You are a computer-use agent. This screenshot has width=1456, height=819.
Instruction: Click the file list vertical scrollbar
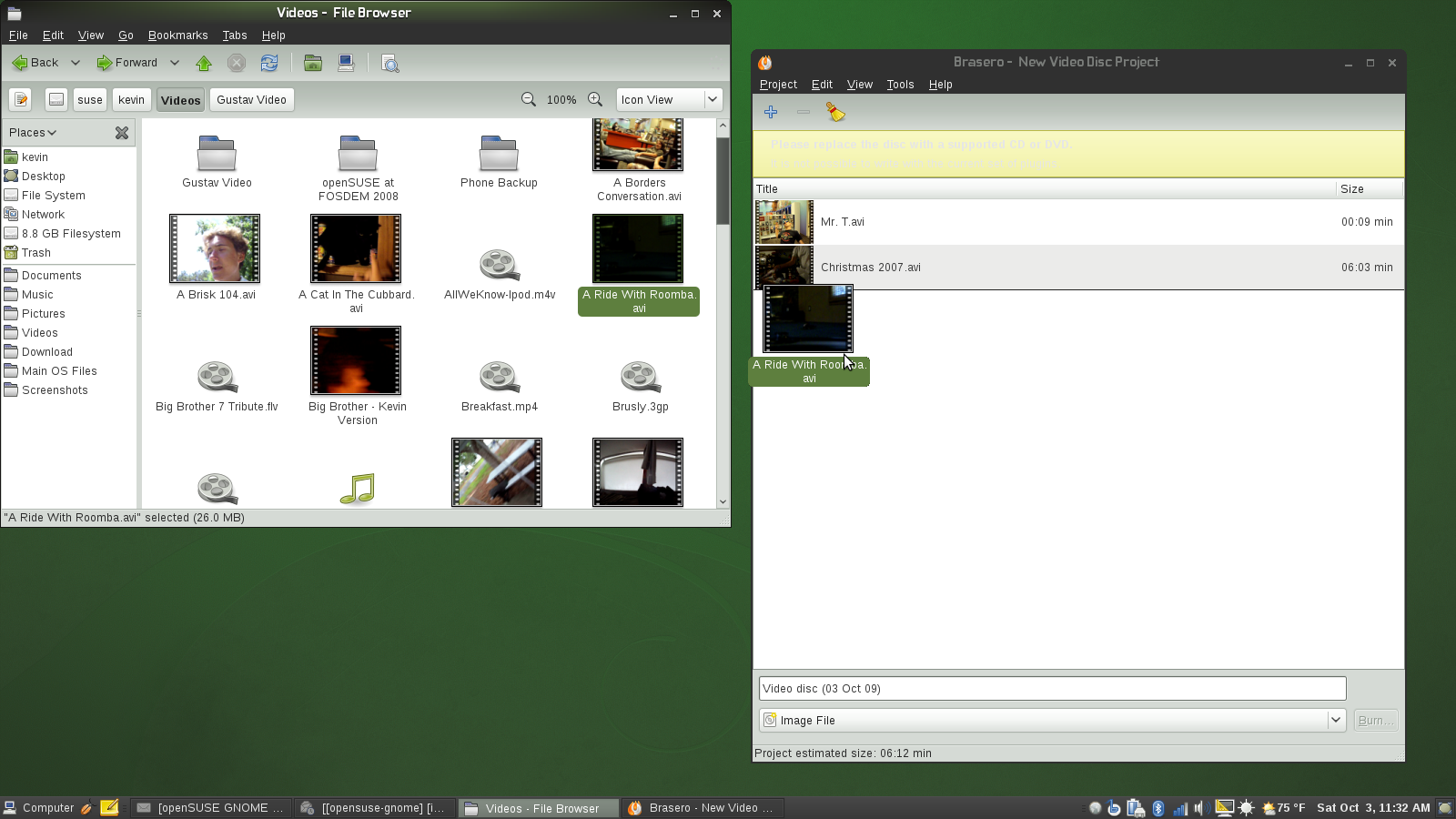723,182
